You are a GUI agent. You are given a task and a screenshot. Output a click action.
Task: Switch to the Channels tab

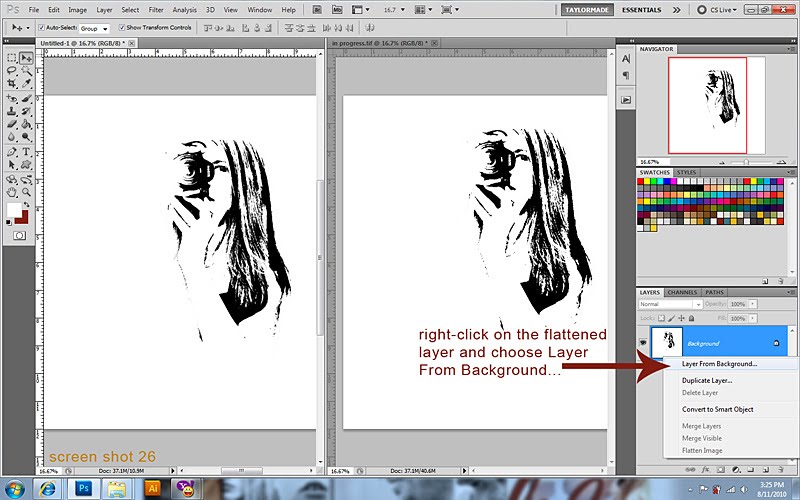tap(682, 292)
